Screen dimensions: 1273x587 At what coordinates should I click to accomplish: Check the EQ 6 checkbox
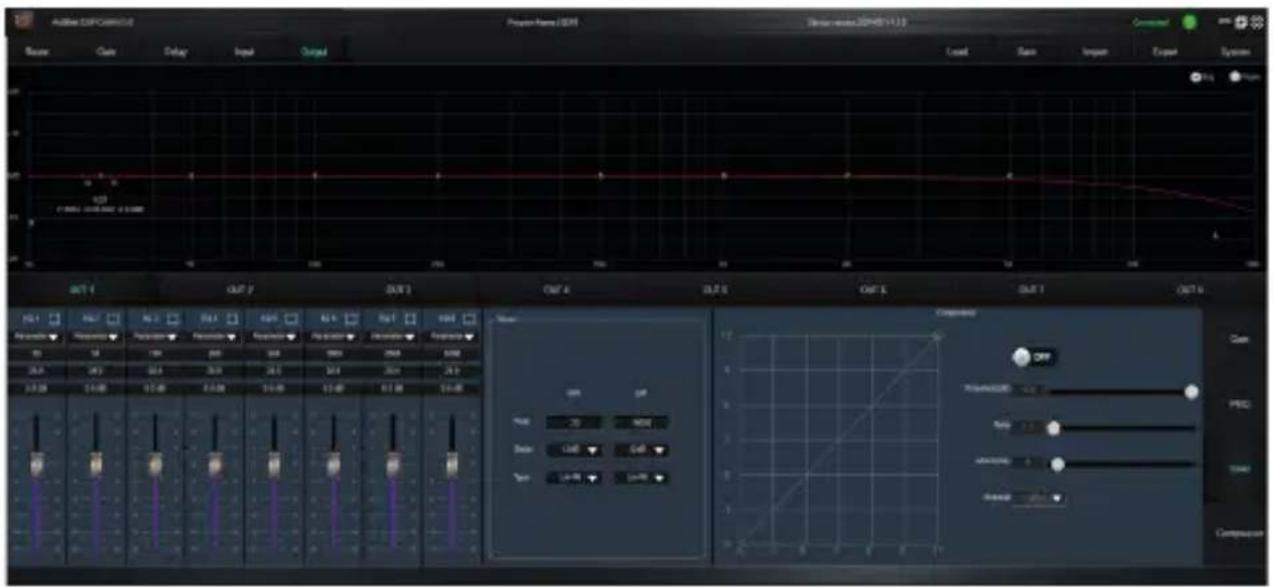click(352, 318)
